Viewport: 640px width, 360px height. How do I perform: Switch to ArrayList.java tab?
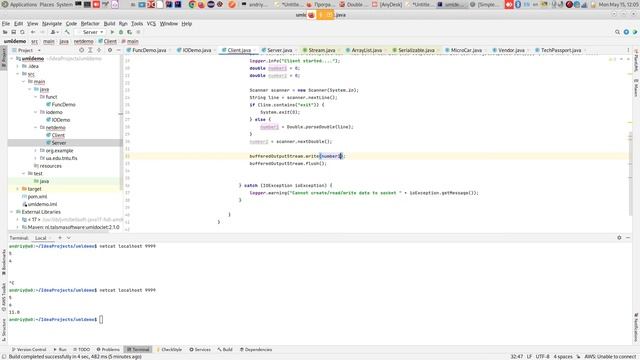click(x=366, y=50)
